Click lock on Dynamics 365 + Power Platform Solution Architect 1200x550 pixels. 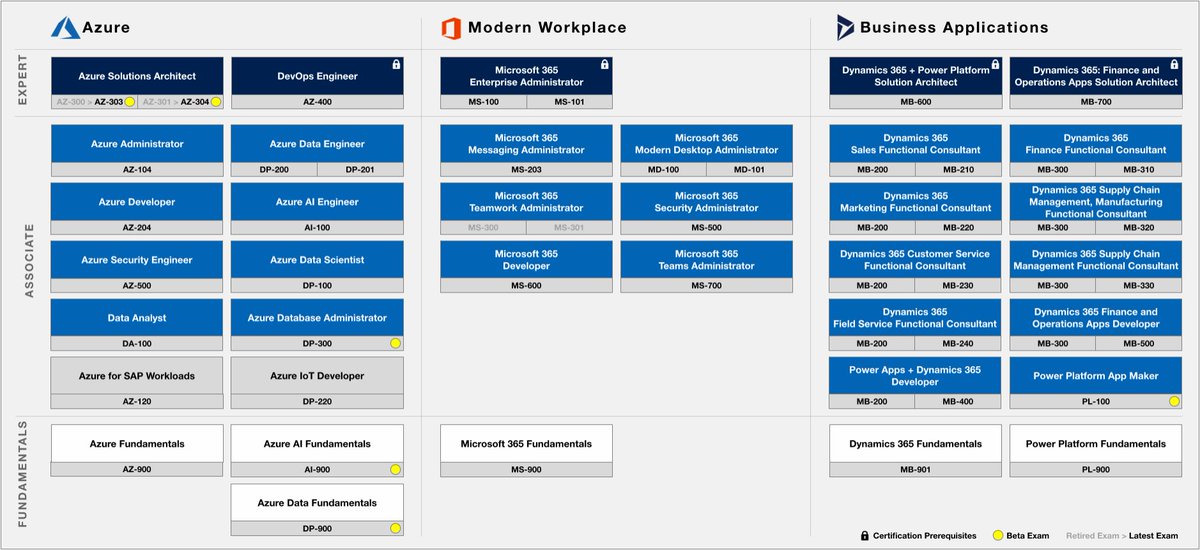coord(994,64)
